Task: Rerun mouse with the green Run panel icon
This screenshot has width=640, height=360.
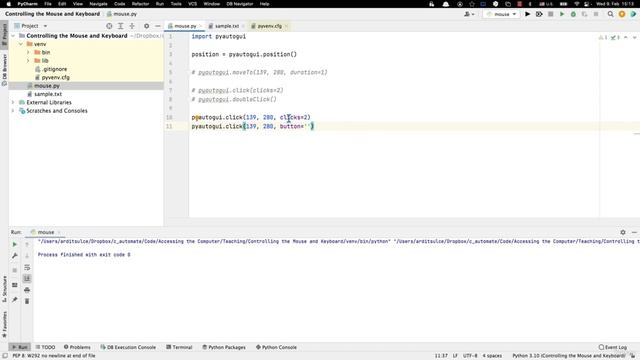Action: click(15, 244)
